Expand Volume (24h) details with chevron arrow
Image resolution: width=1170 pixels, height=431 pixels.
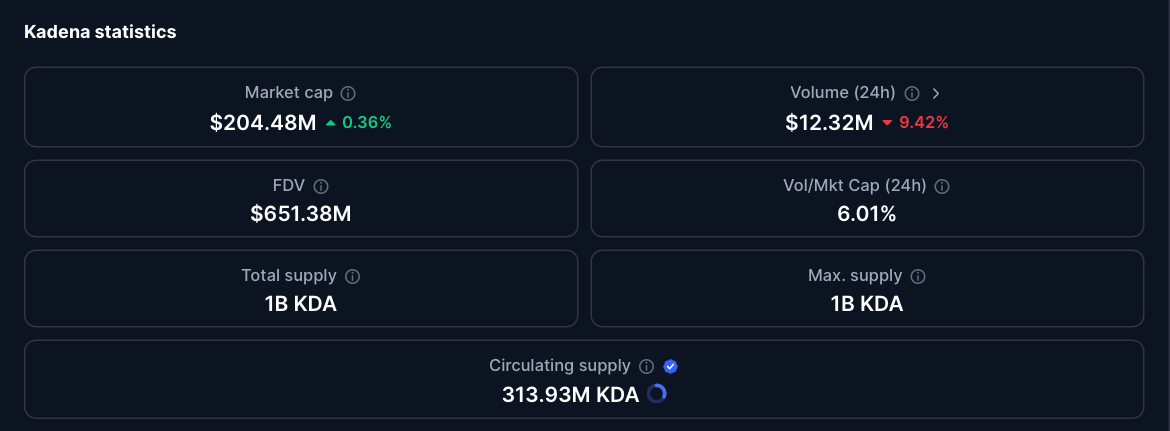tap(936, 93)
